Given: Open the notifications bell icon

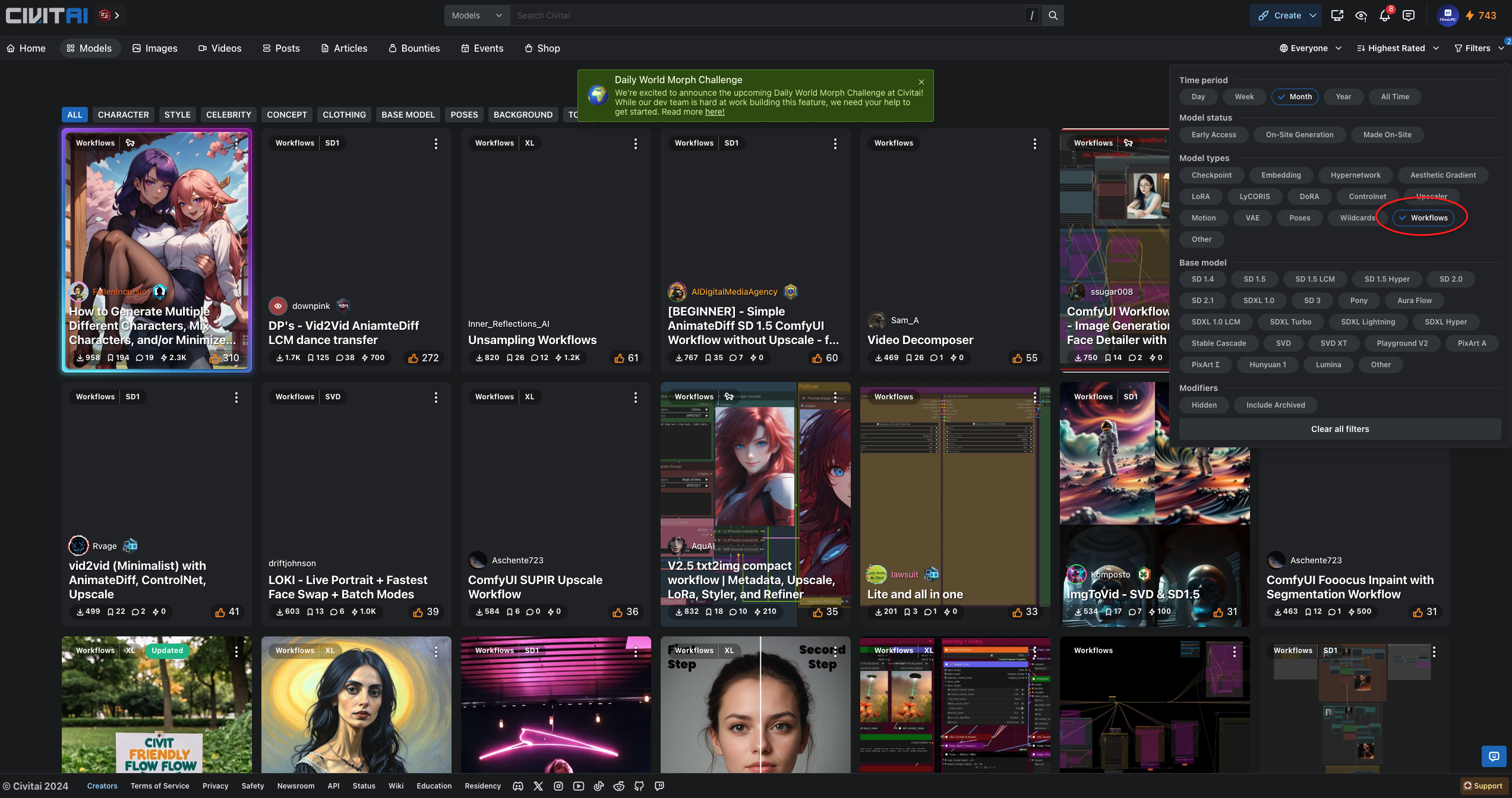Looking at the screenshot, I should (x=1384, y=15).
